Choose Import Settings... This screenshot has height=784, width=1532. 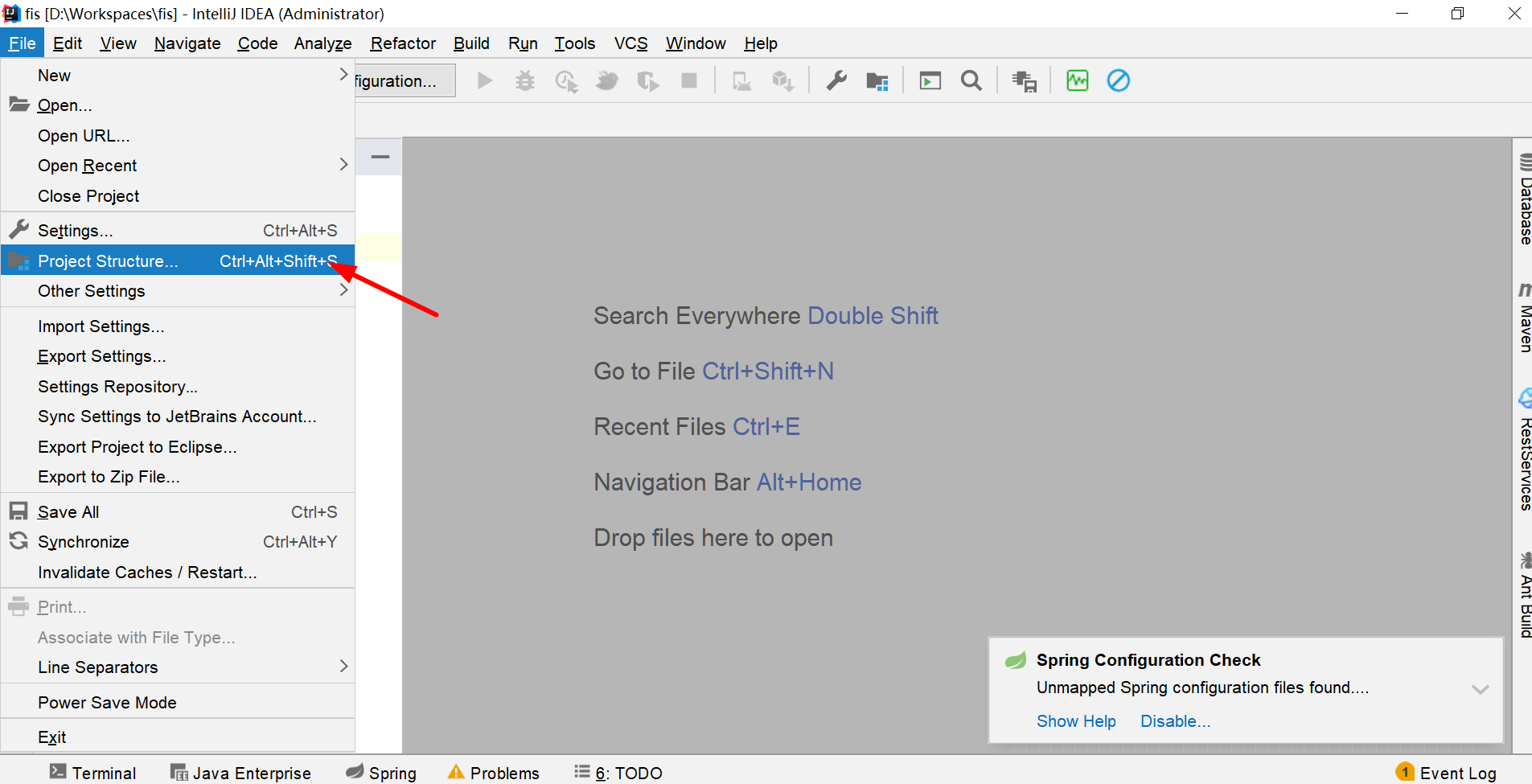pos(178,326)
